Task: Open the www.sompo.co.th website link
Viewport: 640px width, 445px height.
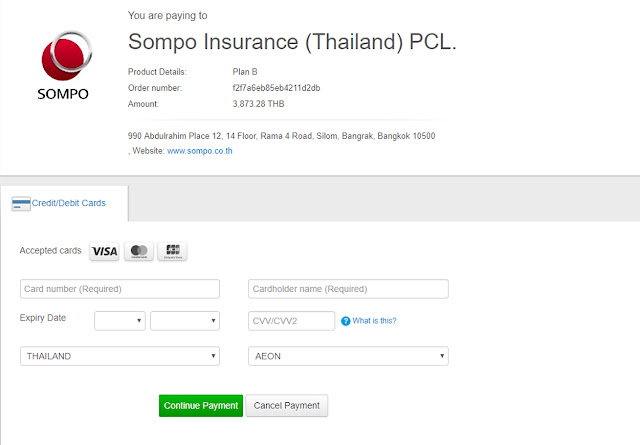Action: [x=200, y=151]
